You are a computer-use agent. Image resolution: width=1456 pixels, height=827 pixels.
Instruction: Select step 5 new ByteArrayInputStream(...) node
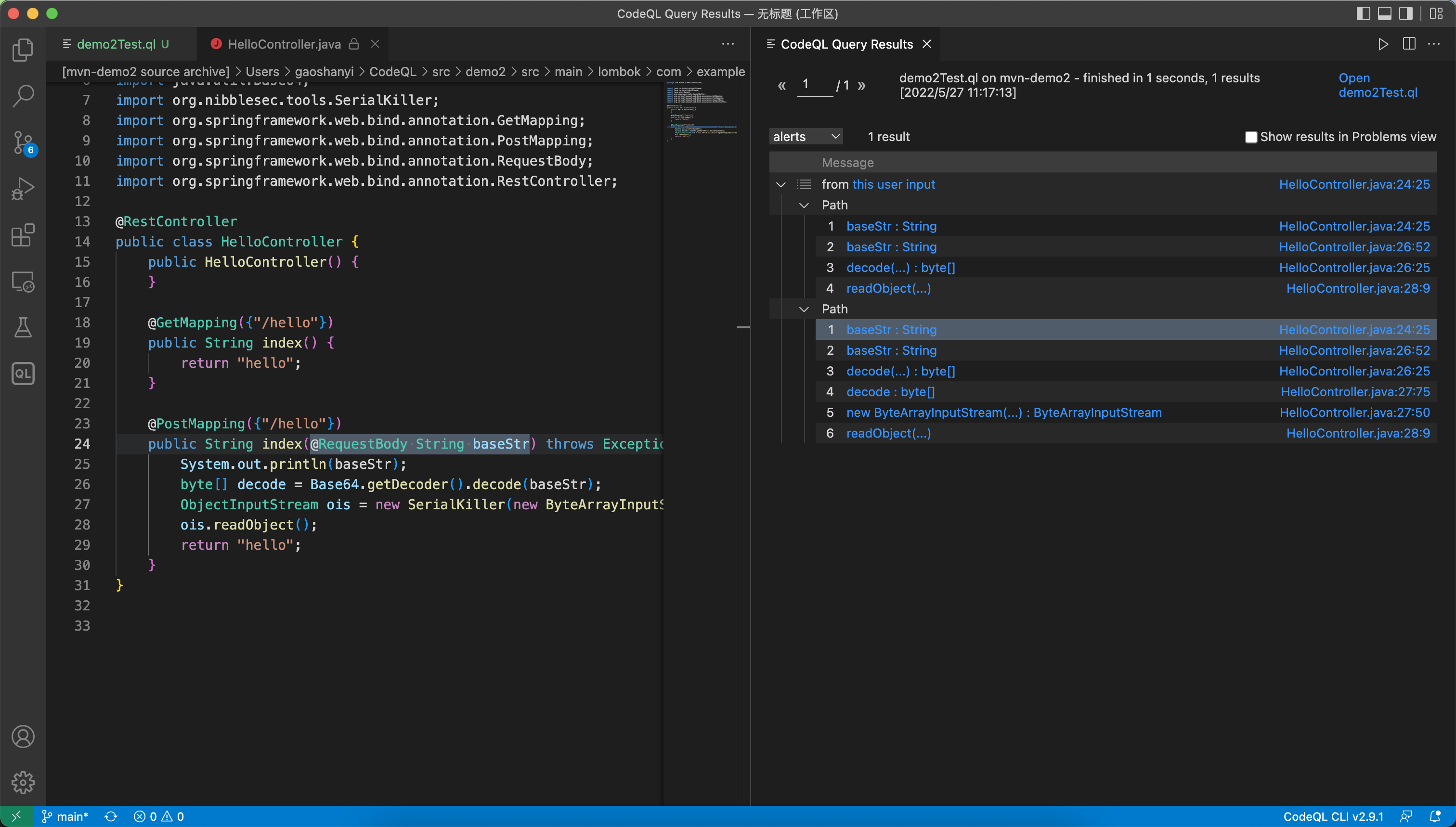point(1004,413)
